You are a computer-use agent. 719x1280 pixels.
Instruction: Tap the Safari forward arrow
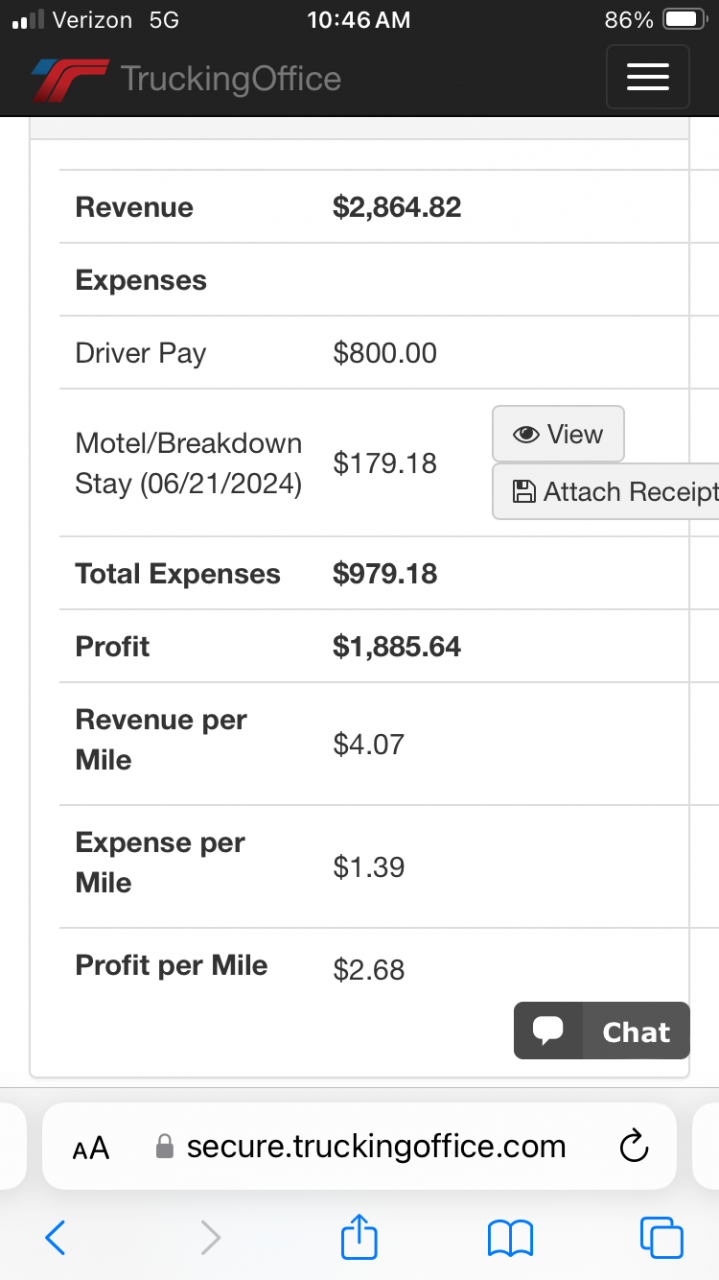coord(210,1239)
